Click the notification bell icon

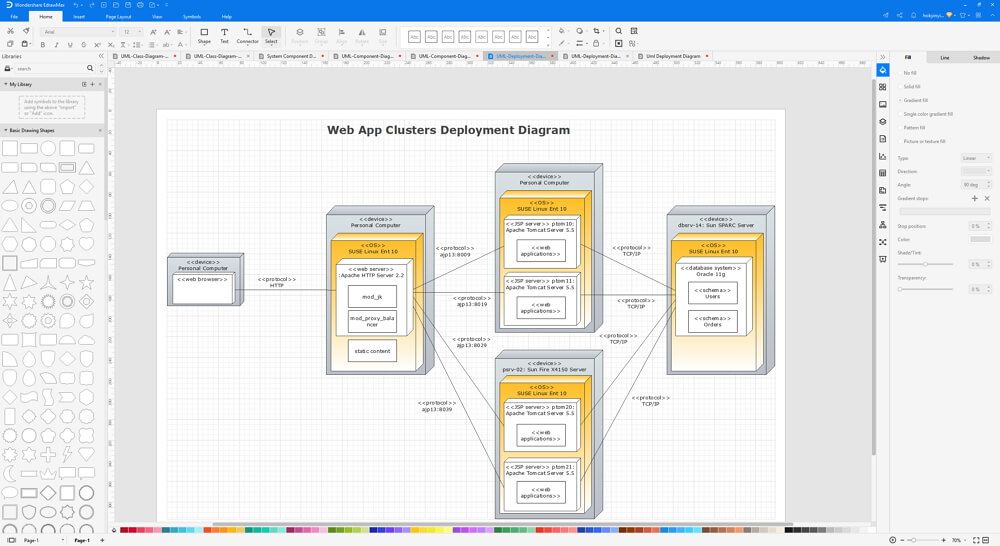point(913,15)
